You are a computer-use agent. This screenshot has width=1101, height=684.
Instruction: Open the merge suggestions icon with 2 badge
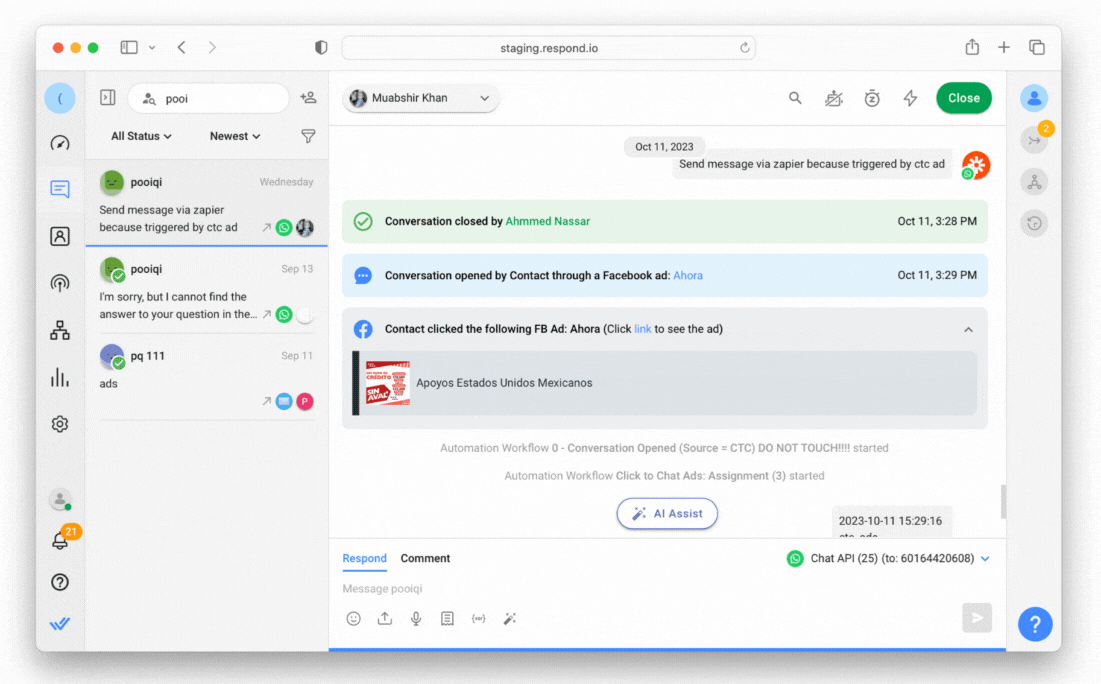[x=1034, y=140]
